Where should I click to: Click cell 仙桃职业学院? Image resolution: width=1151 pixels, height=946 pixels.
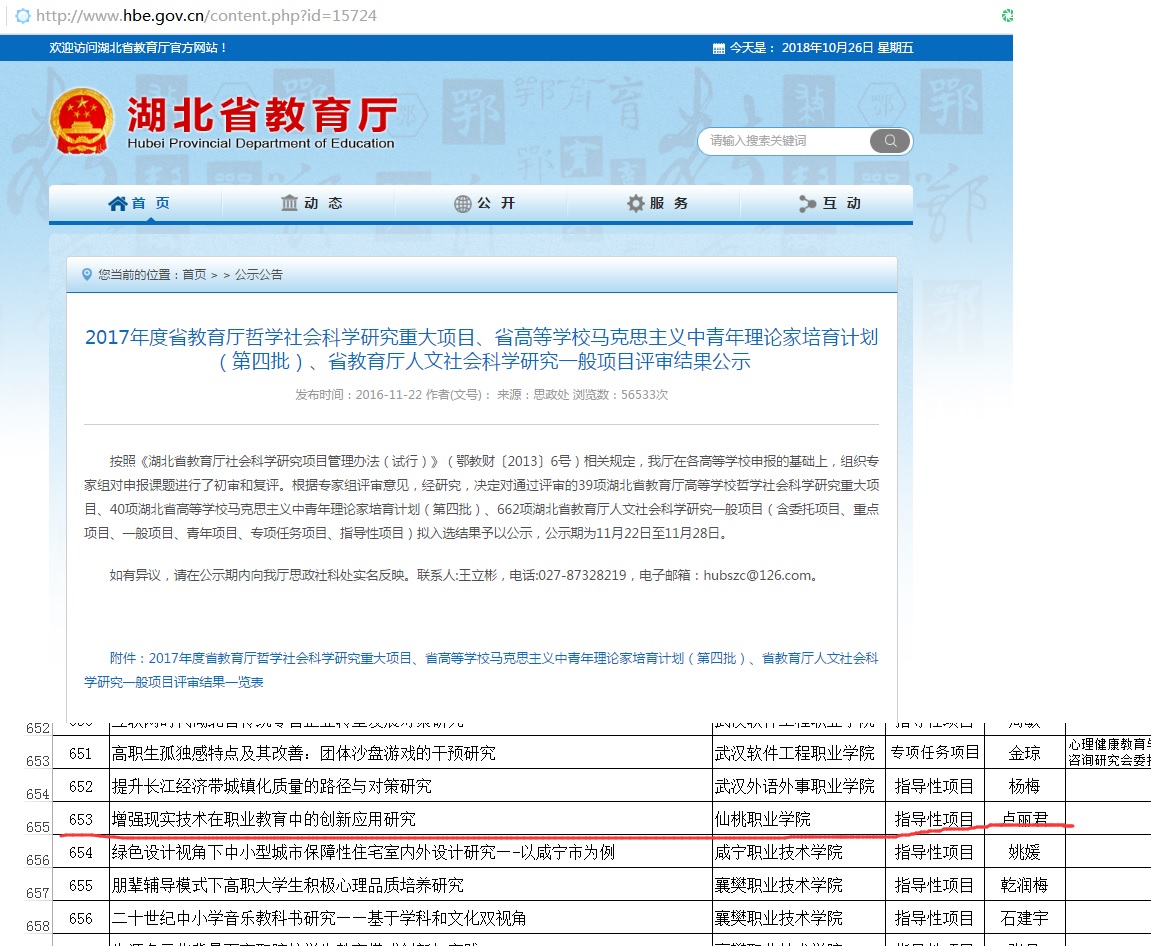[799, 819]
